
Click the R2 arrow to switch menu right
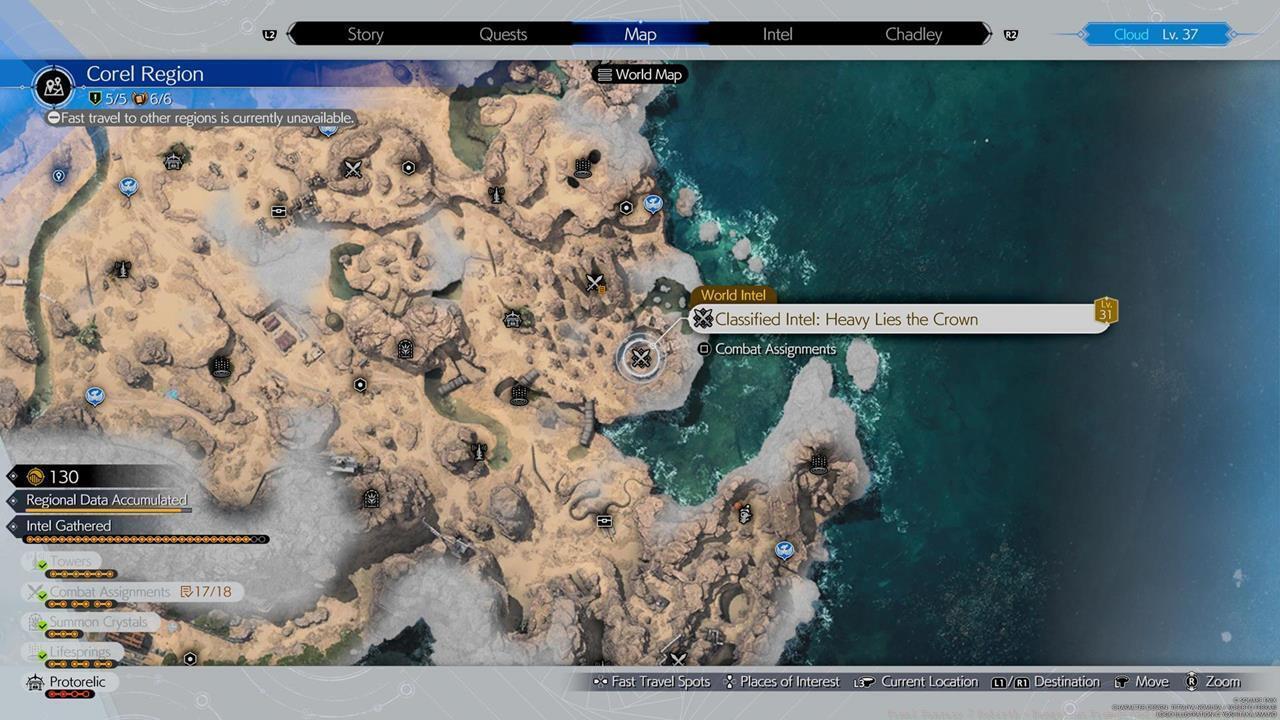[1011, 33]
